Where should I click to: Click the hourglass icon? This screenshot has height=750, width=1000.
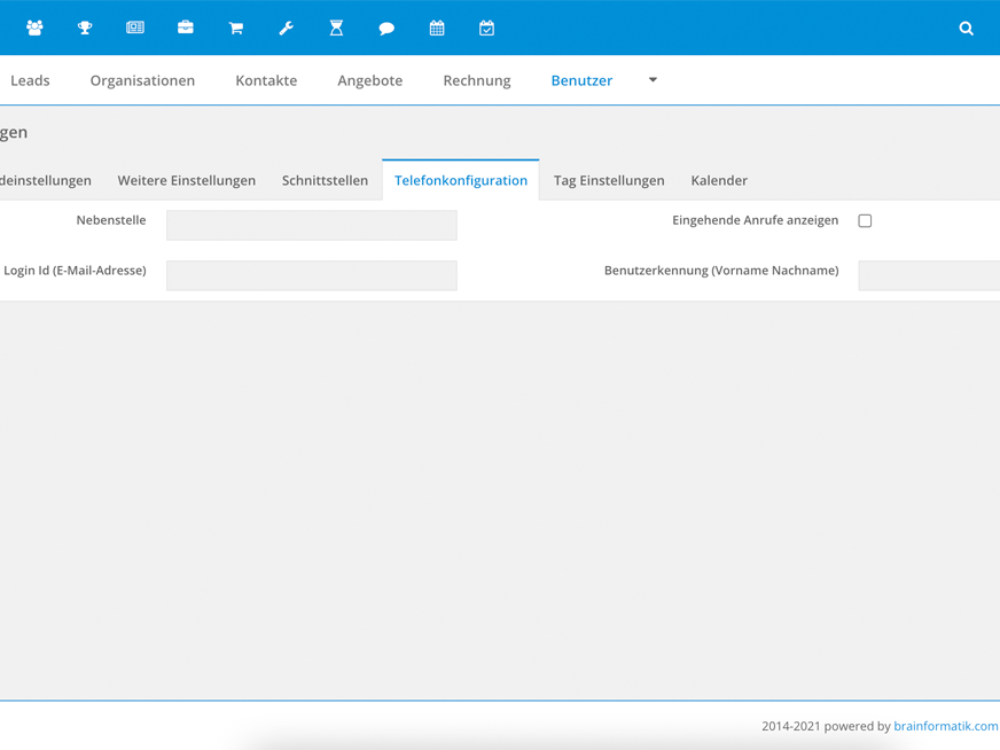pyautogui.click(x=336, y=28)
